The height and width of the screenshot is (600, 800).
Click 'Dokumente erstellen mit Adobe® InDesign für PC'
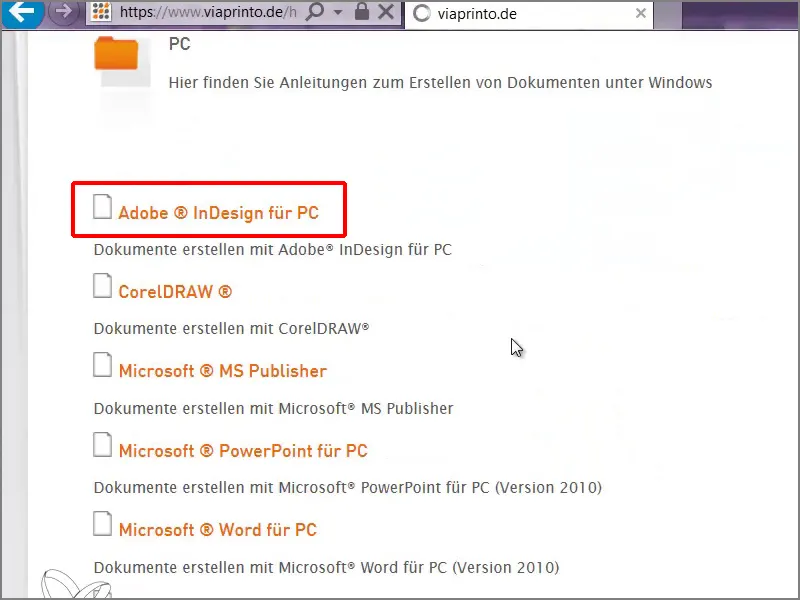click(x=273, y=250)
